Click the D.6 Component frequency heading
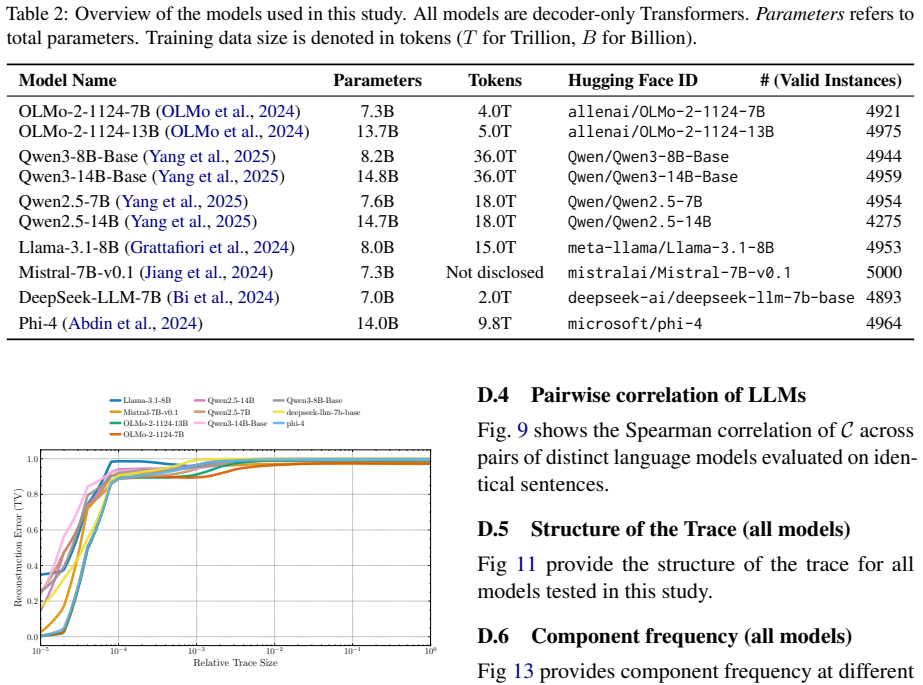 point(665,636)
